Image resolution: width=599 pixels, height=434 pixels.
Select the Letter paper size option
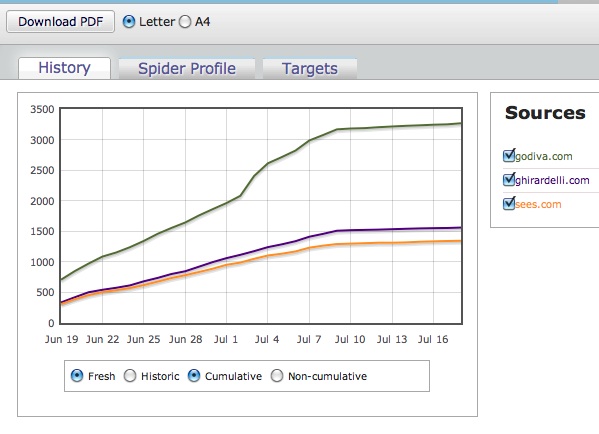(x=129, y=22)
